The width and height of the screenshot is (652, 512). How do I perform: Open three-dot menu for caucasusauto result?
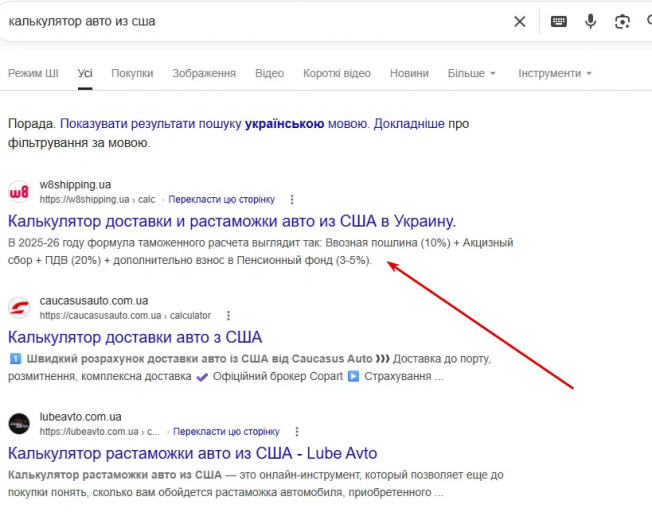pyautogui.click(x=228, y=316)
